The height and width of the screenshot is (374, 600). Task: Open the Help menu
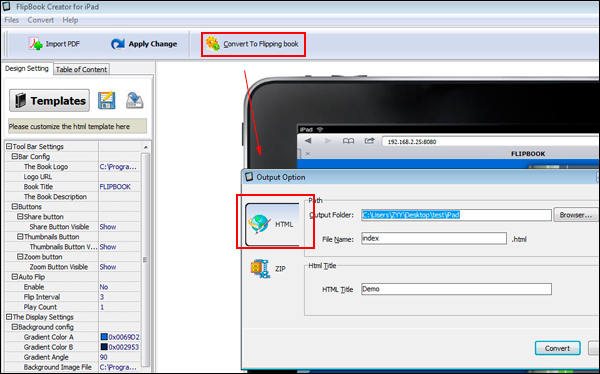70,20
